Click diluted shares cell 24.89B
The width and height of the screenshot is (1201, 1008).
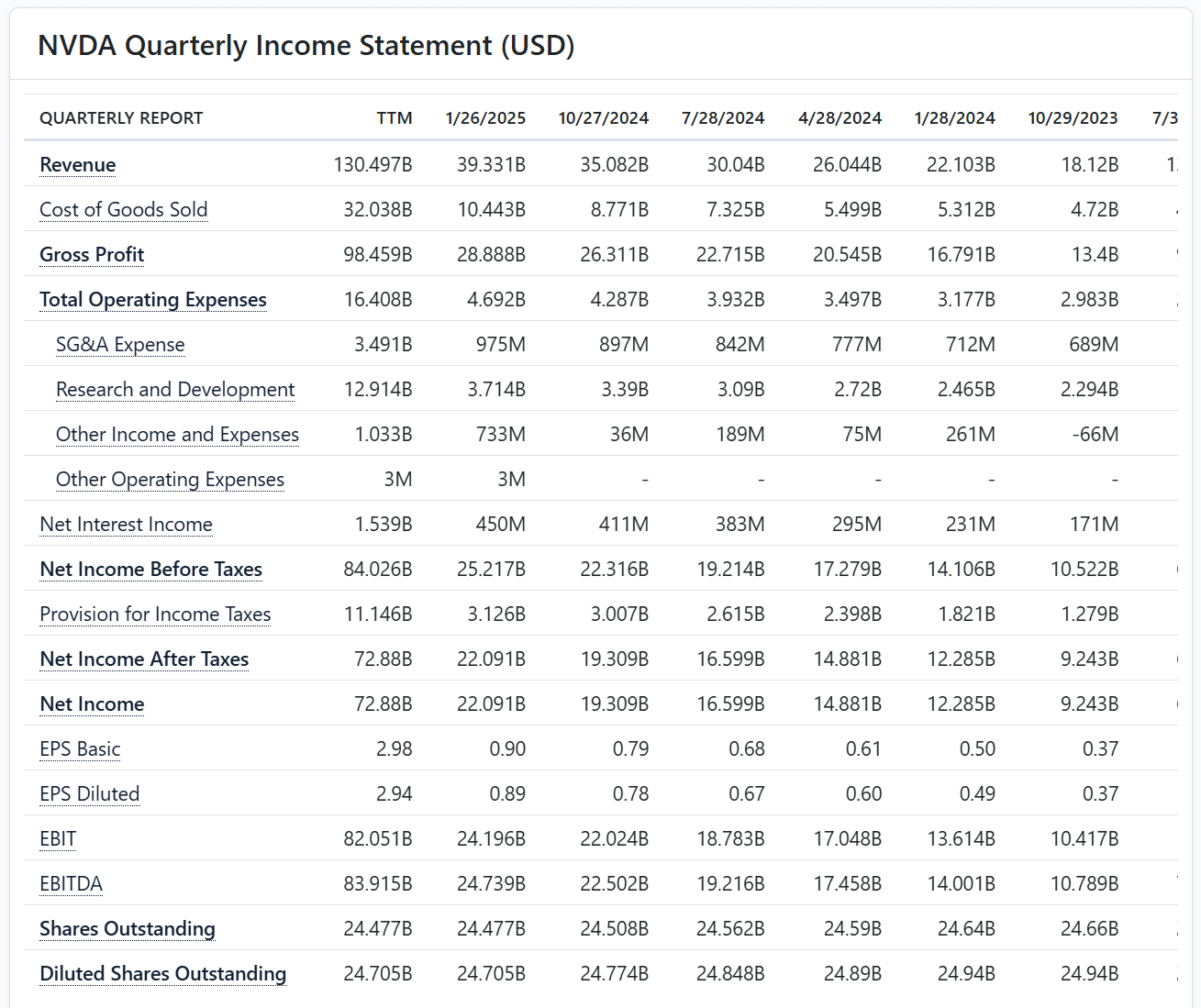click(852, 974)
